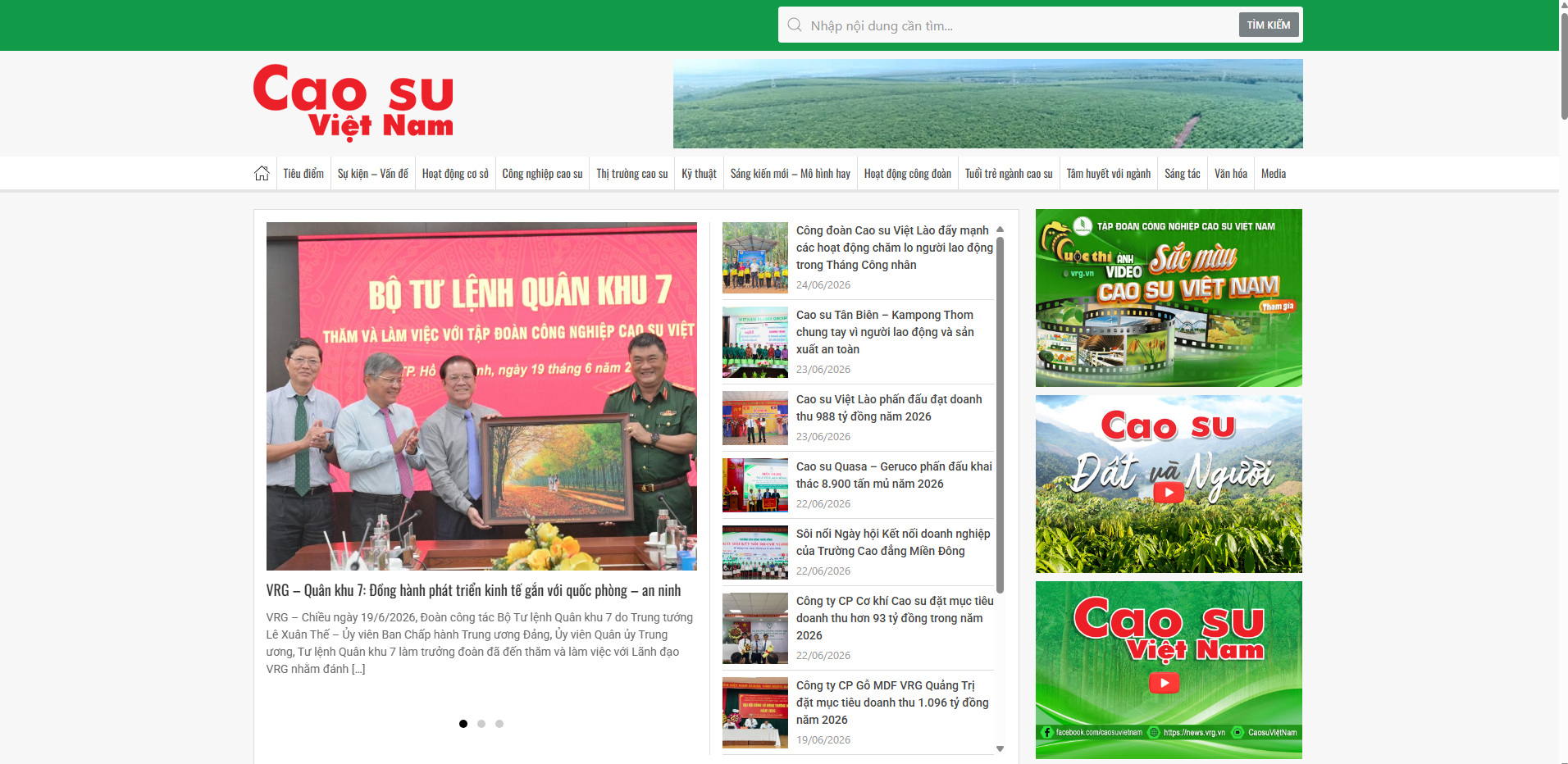Click the home icon in navigation bar
Viewport: 1568px width, 764px height.
262,174
